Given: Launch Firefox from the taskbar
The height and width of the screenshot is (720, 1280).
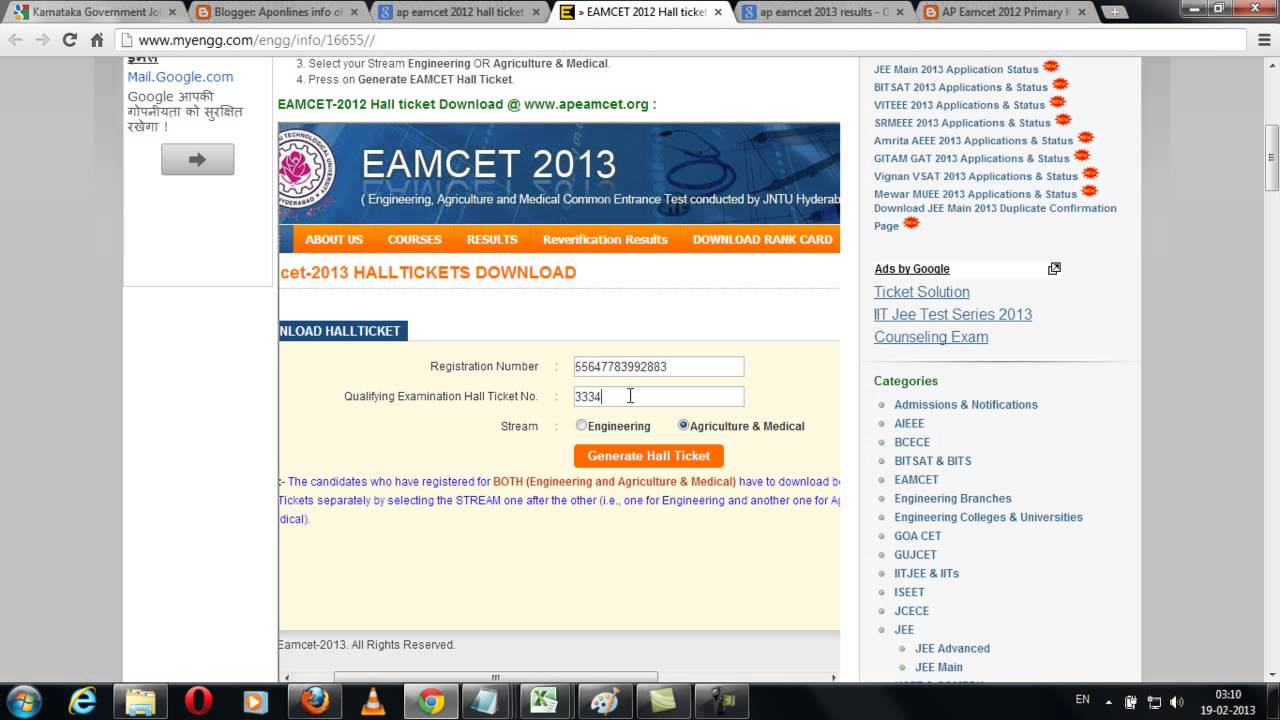Looking at the screenshot, I should tap(314, 701).
